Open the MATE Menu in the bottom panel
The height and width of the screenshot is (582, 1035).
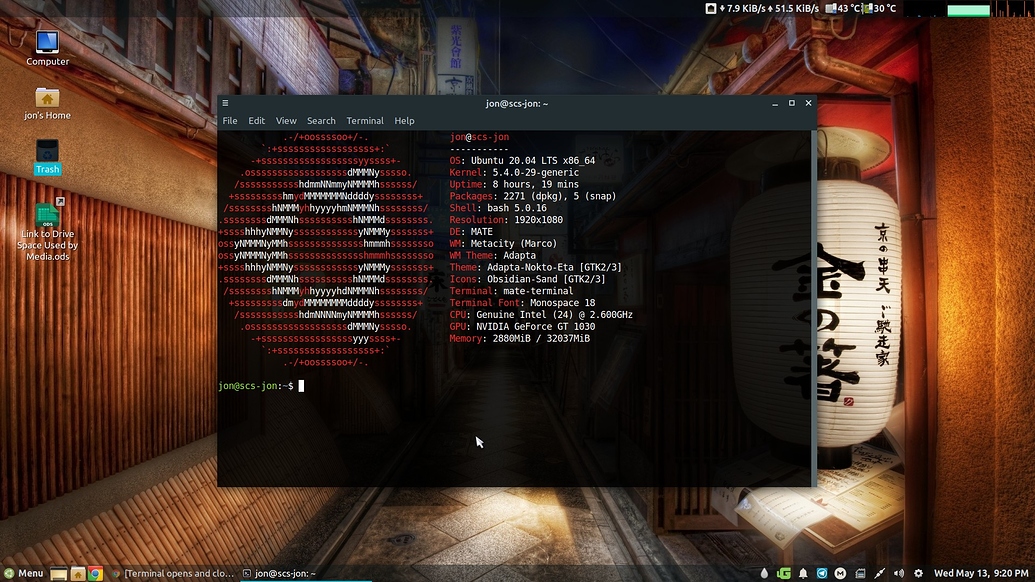tap(22, 572)
